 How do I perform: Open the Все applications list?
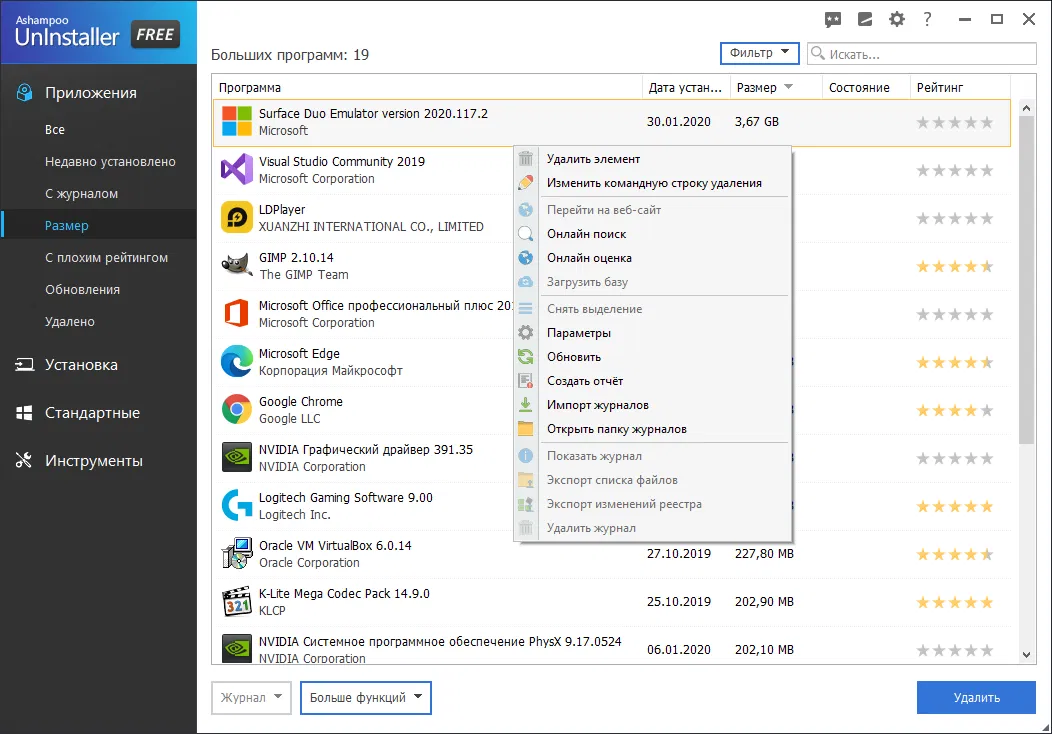(55, 129)
